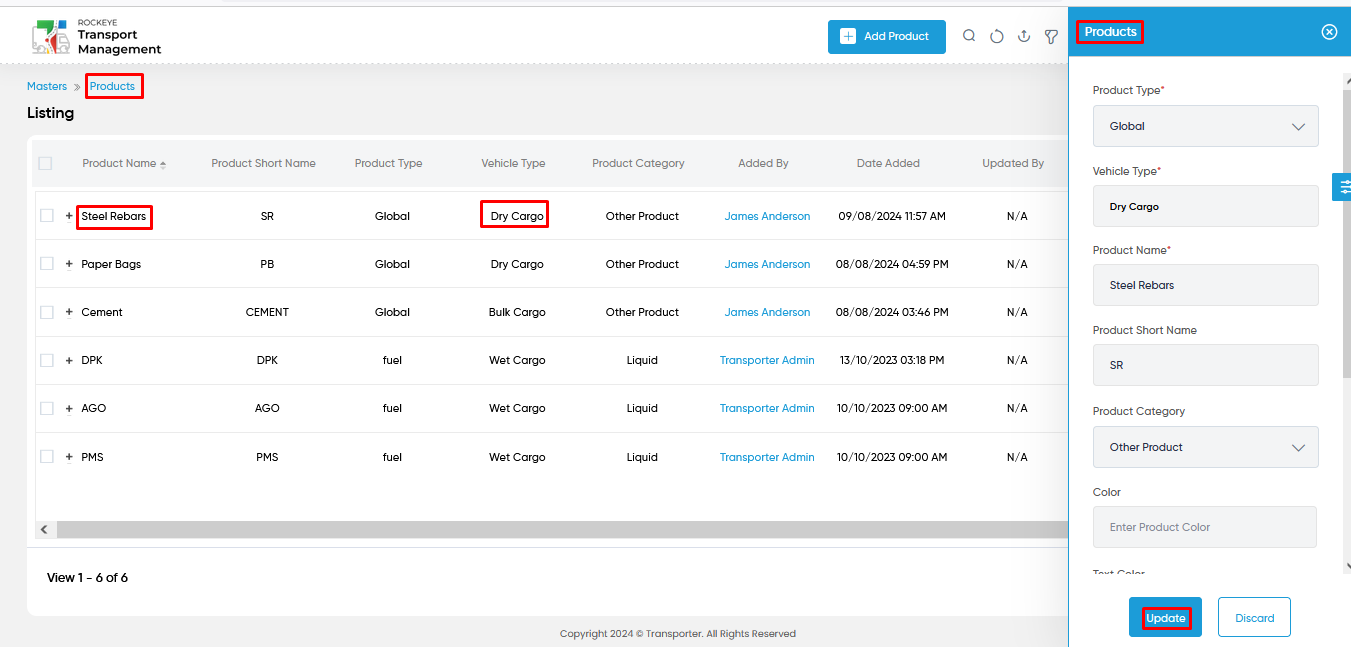Click the Add Product button
1351x647 pixels.
(x=887, y=36)
